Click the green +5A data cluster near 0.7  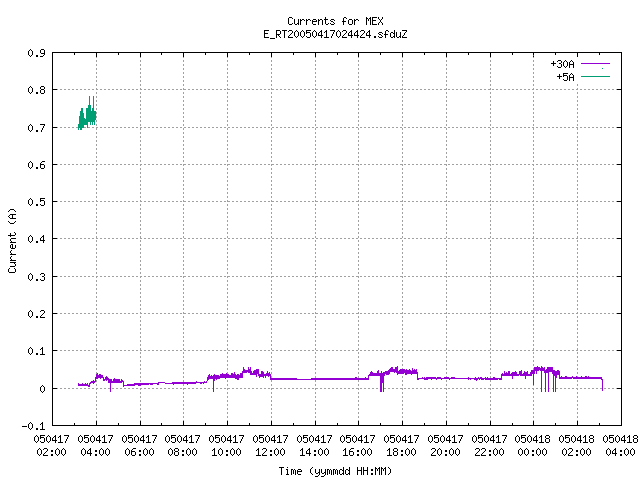point(87,116)
